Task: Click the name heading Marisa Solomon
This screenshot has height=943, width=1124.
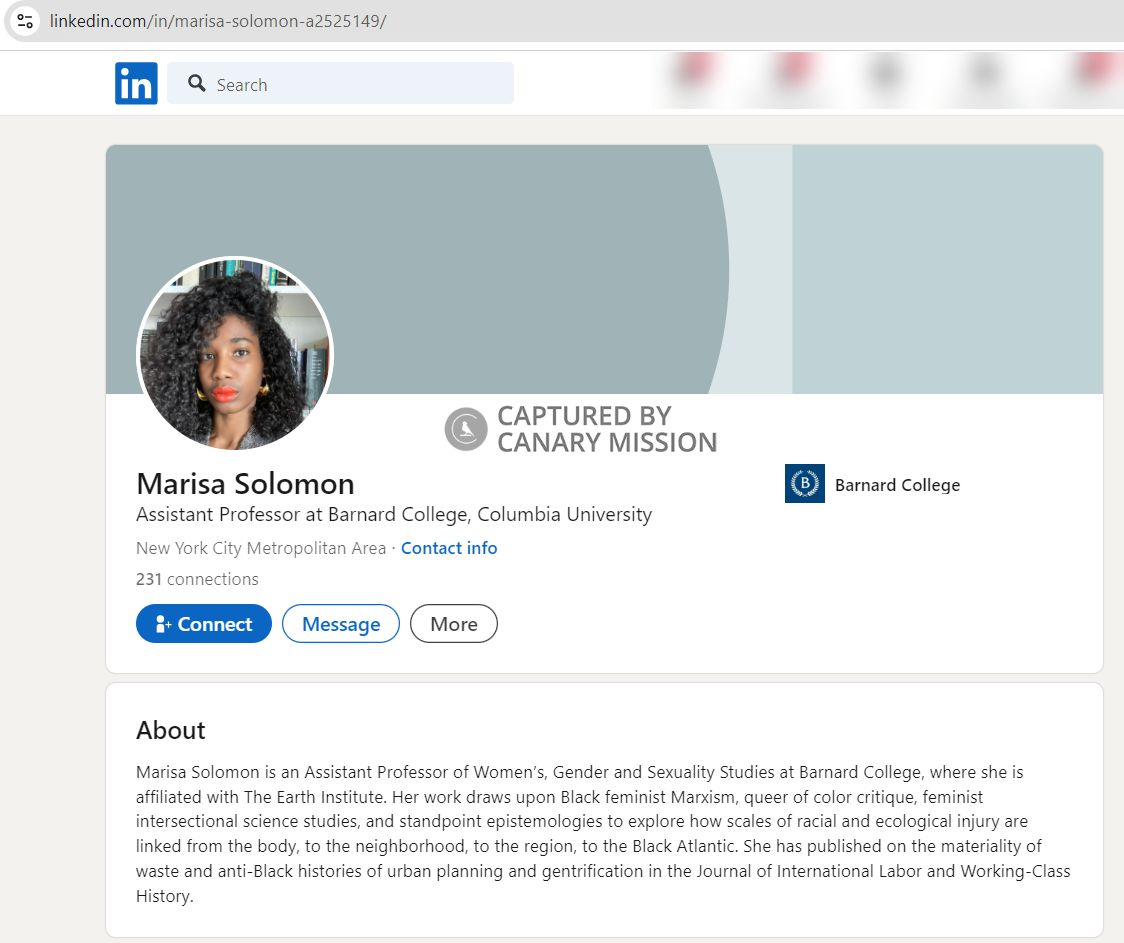Action: [x=245, y=484]
